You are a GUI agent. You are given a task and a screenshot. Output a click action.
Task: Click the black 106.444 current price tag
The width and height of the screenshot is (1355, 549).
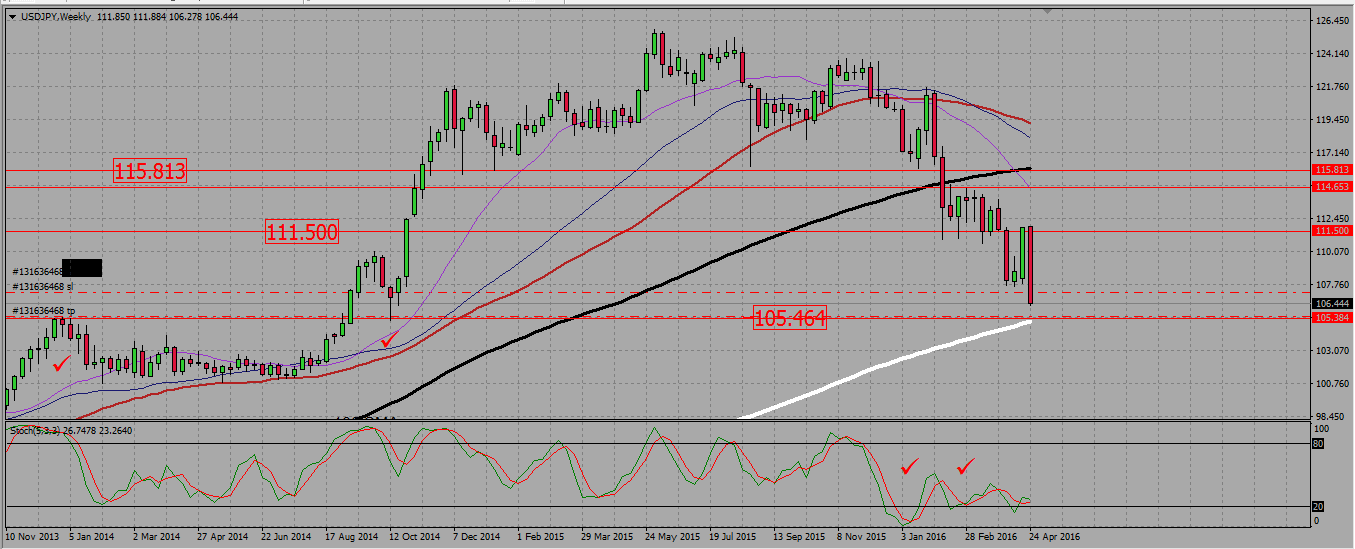1330,303
